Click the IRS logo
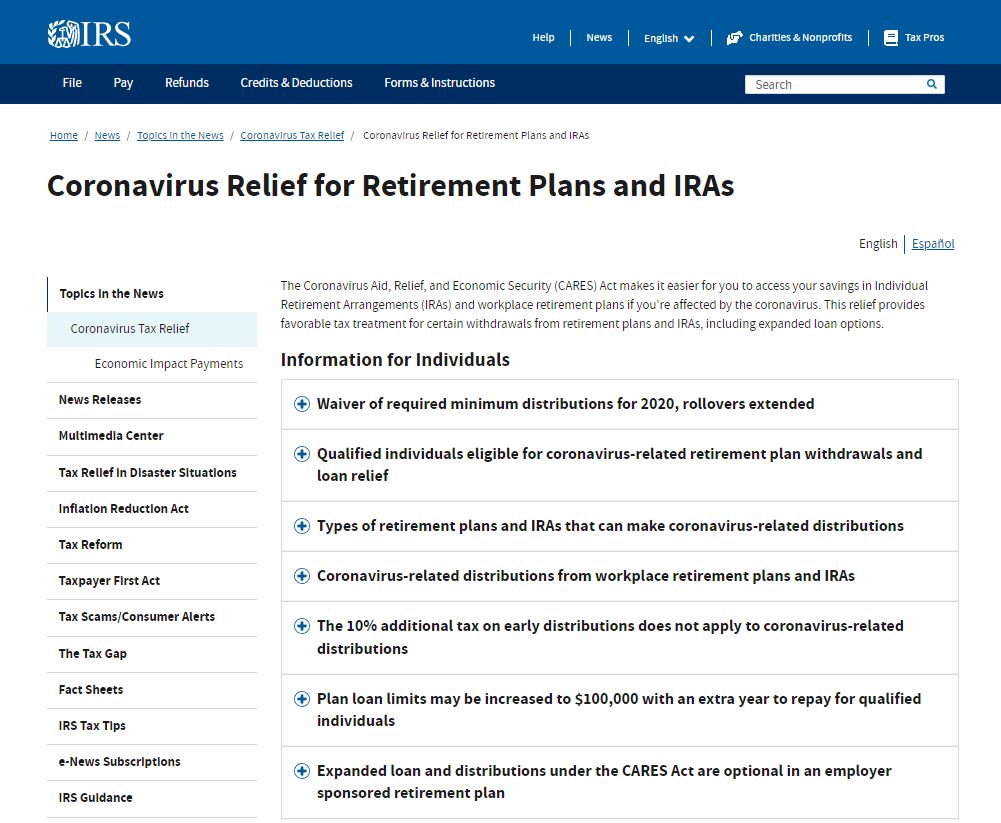1001x823 pixels. tap(89, 34)
